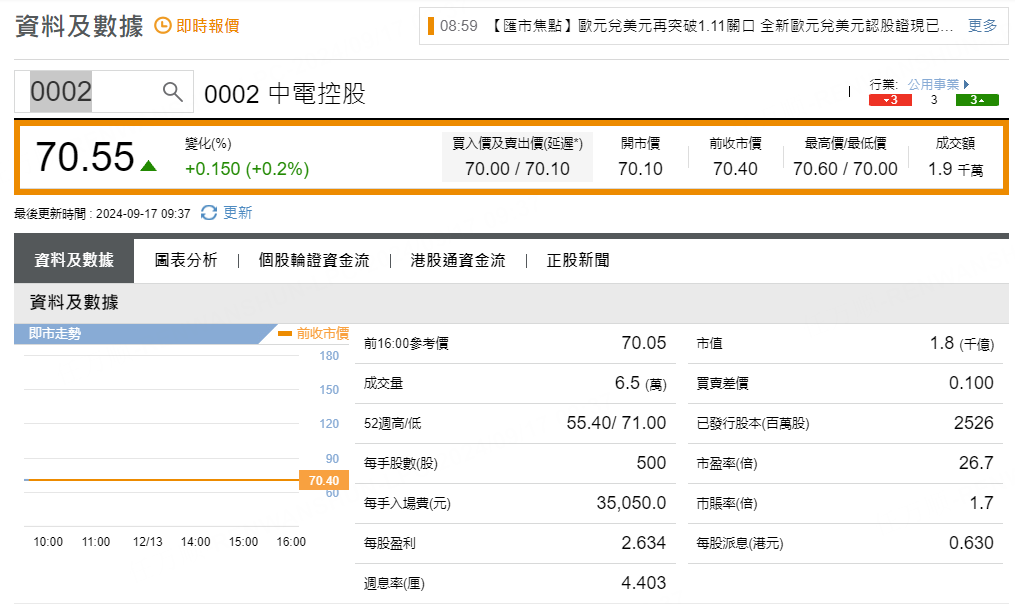Click the last update time 2024-09-17 09:37

(x=143, y=214)
